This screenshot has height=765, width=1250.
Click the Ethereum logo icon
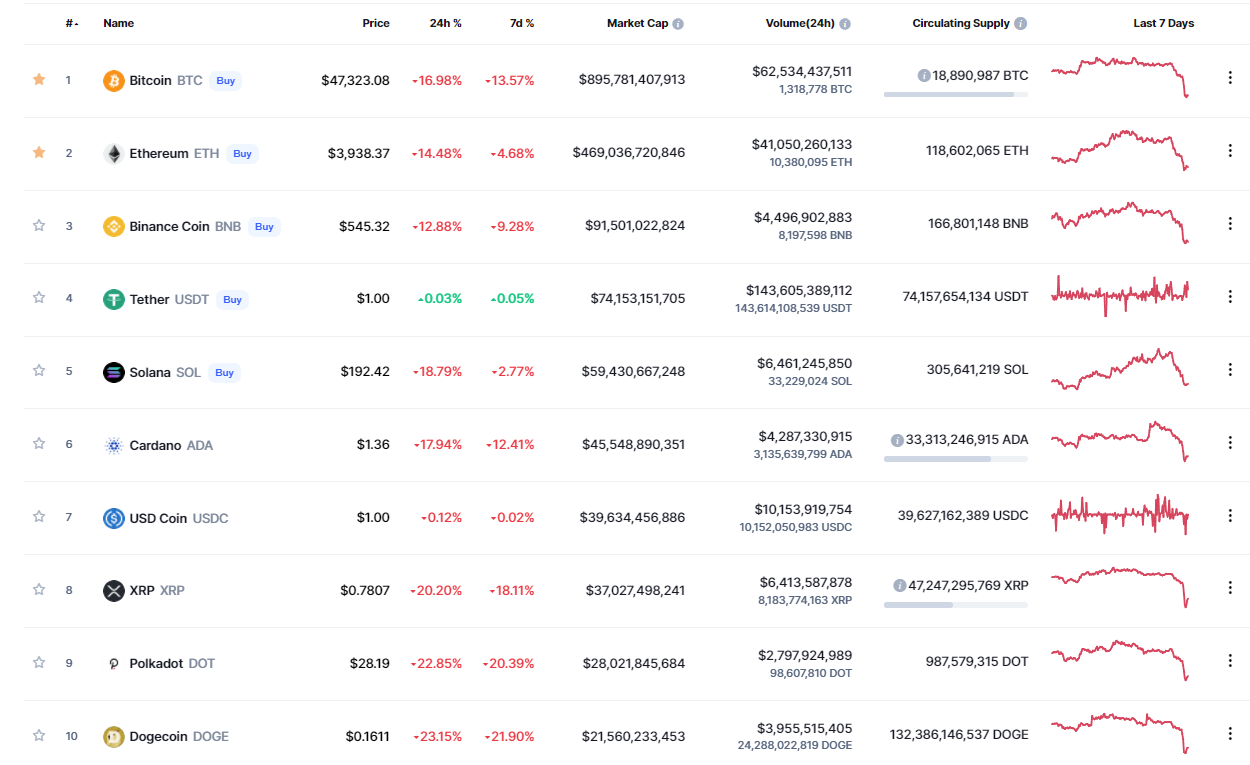tap(114, 153)
